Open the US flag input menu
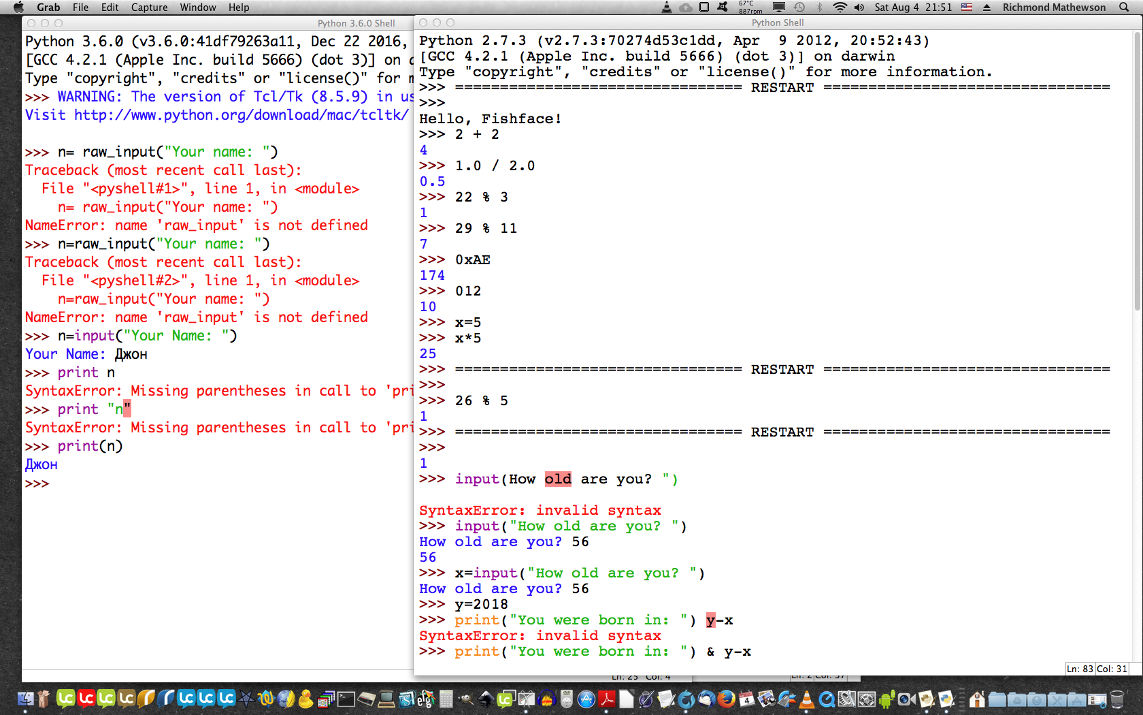Screen dimensions: 1143x715 966,7
